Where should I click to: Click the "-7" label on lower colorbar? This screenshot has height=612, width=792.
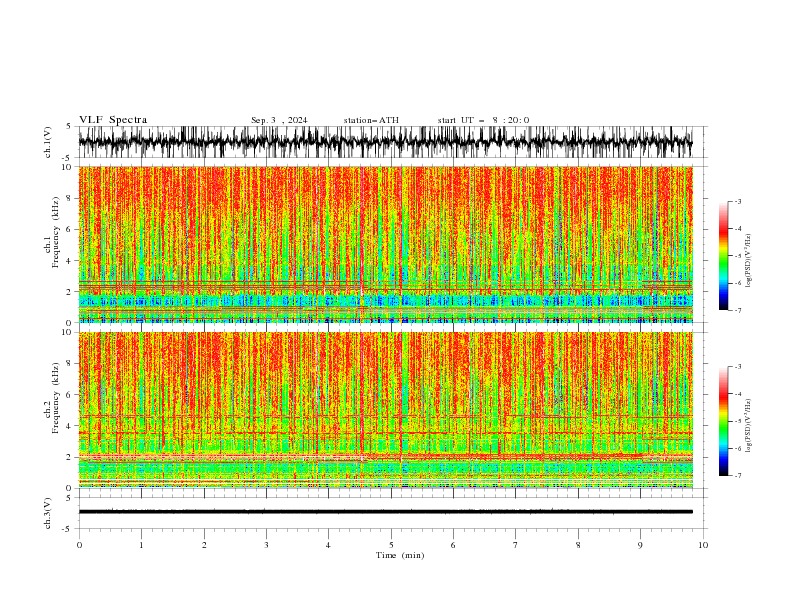coord(737,476)
